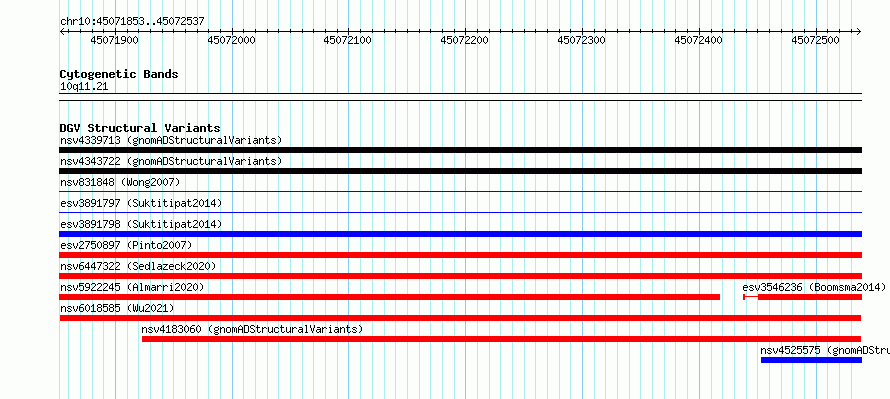Click the 45072500 ruler tick label
This screenshot has width=890, height=399.
click(815, 40)
